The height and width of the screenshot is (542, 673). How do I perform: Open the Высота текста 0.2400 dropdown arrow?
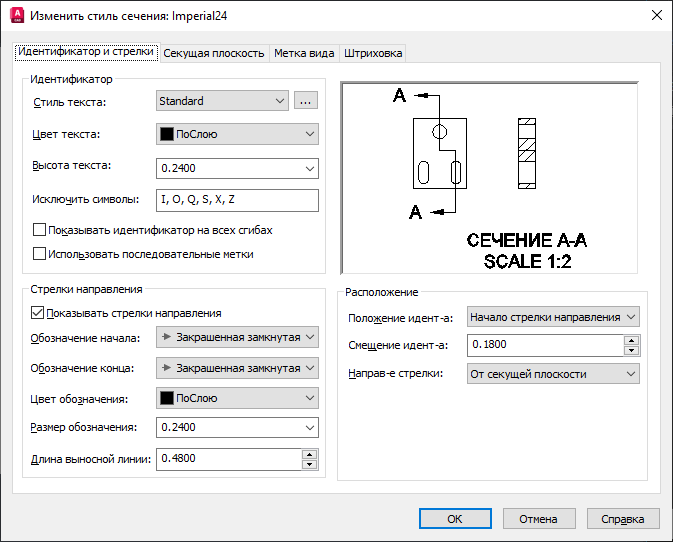tap(310, 169)
